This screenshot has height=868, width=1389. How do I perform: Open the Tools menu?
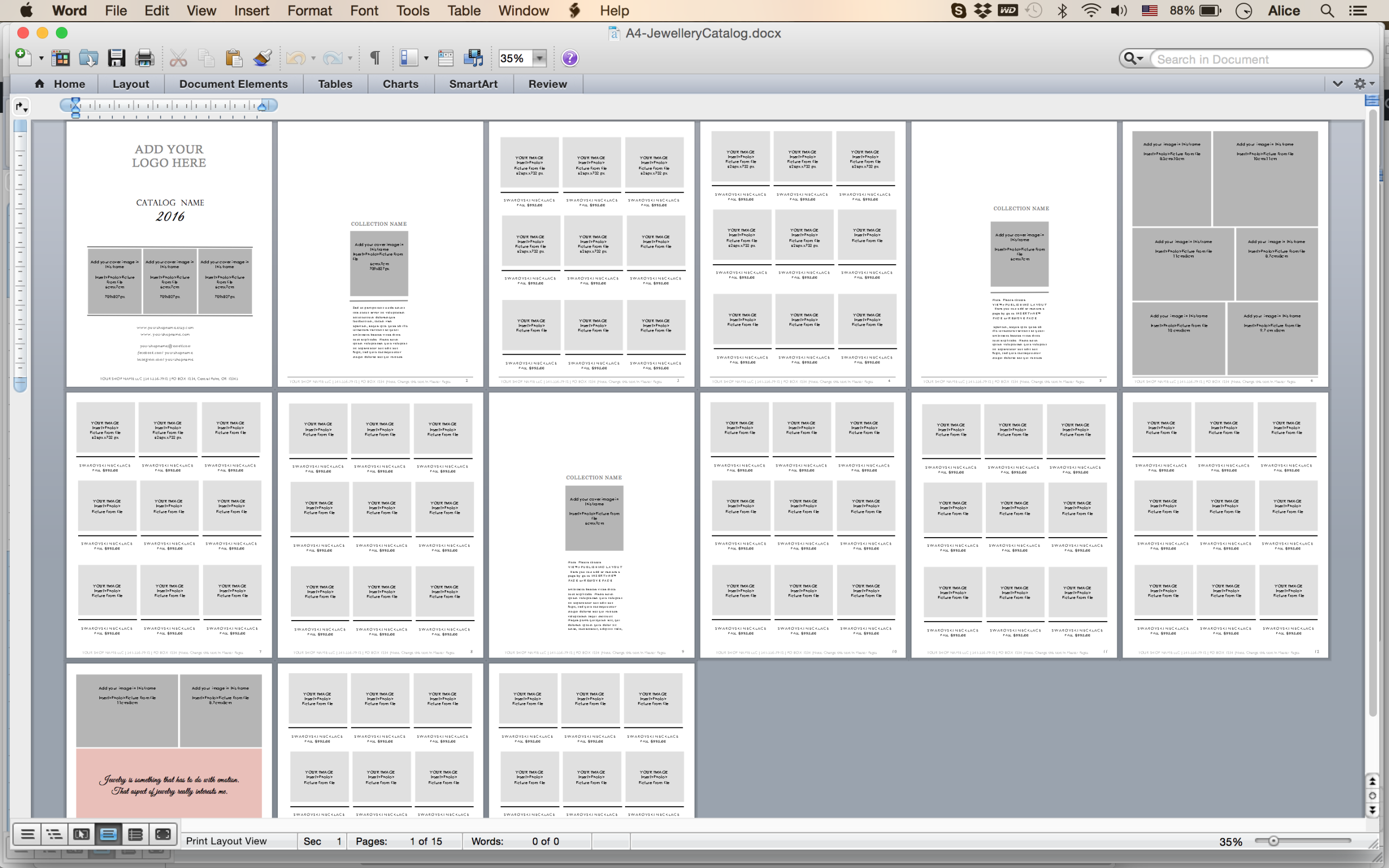(x=412, y=10)
